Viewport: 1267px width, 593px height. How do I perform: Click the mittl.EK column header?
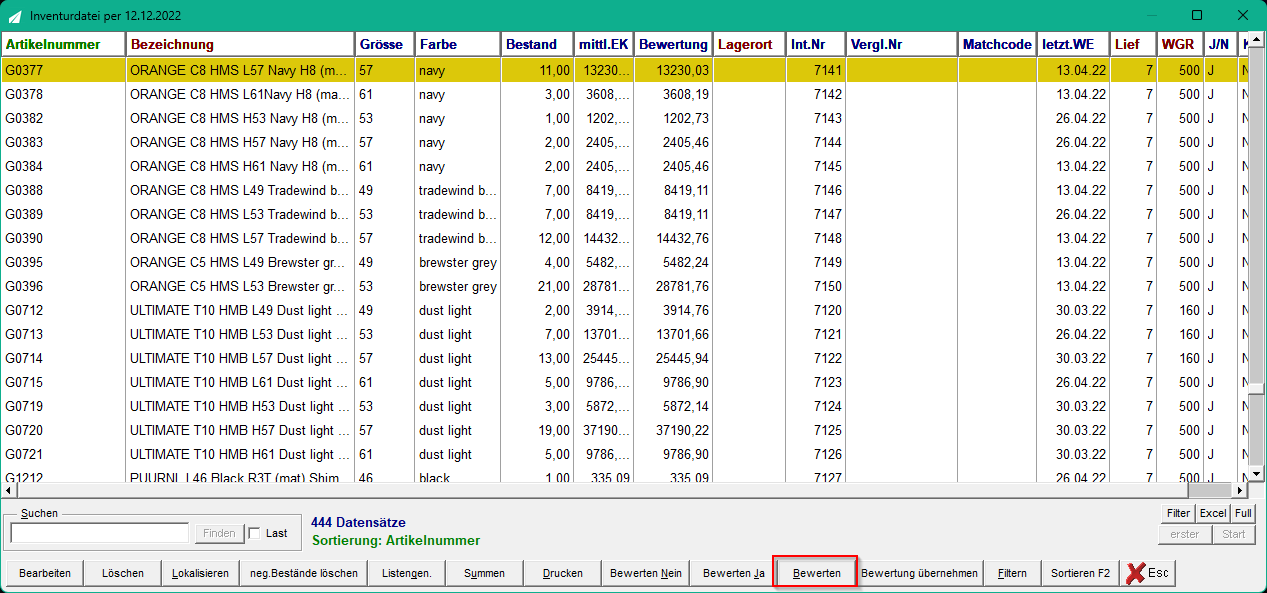(x=604, y=45)
